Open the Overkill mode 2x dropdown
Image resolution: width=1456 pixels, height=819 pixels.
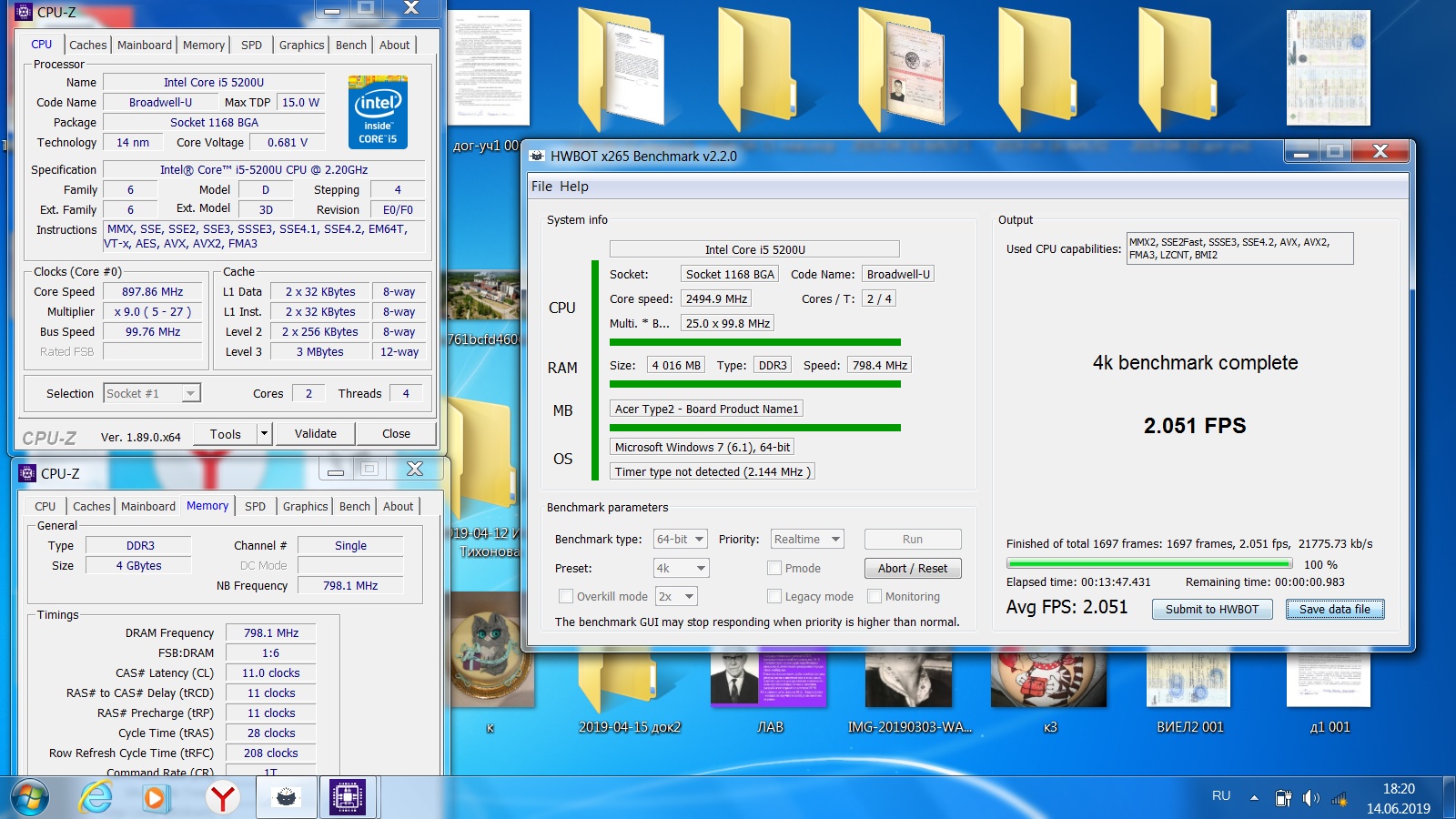(676, 596)
